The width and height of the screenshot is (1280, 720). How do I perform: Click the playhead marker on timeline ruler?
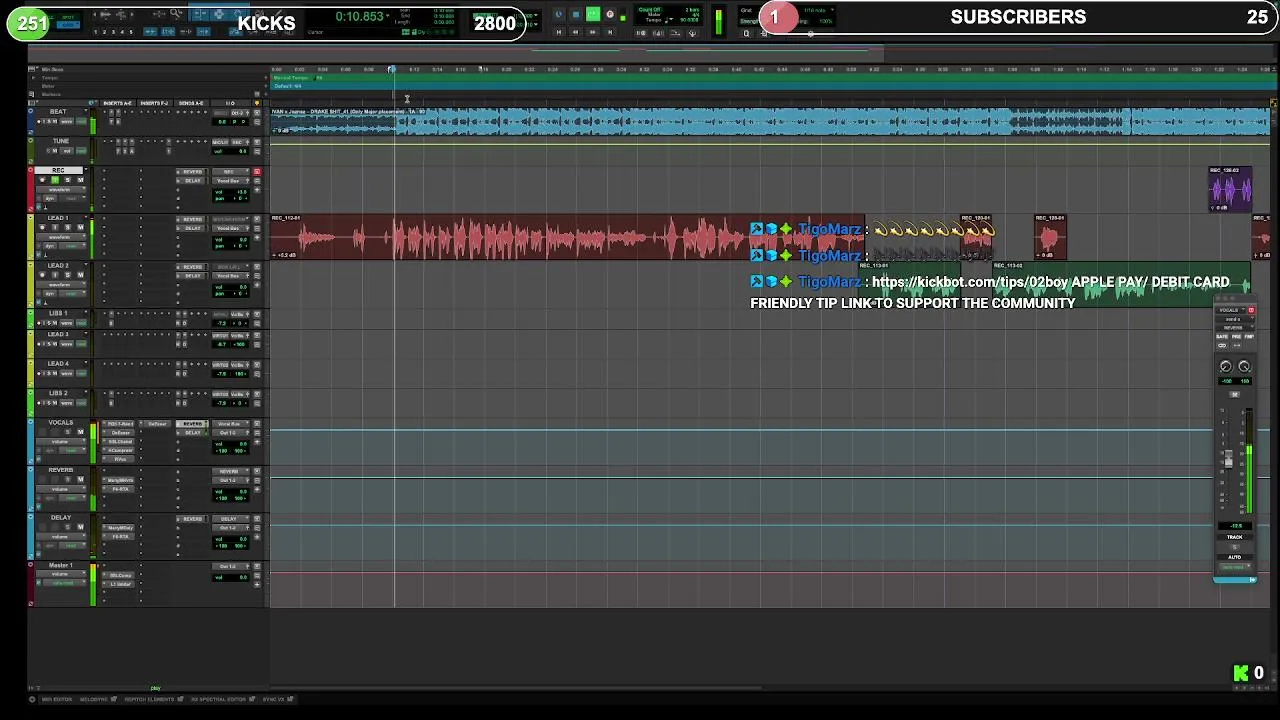click(x=392, y=69)
